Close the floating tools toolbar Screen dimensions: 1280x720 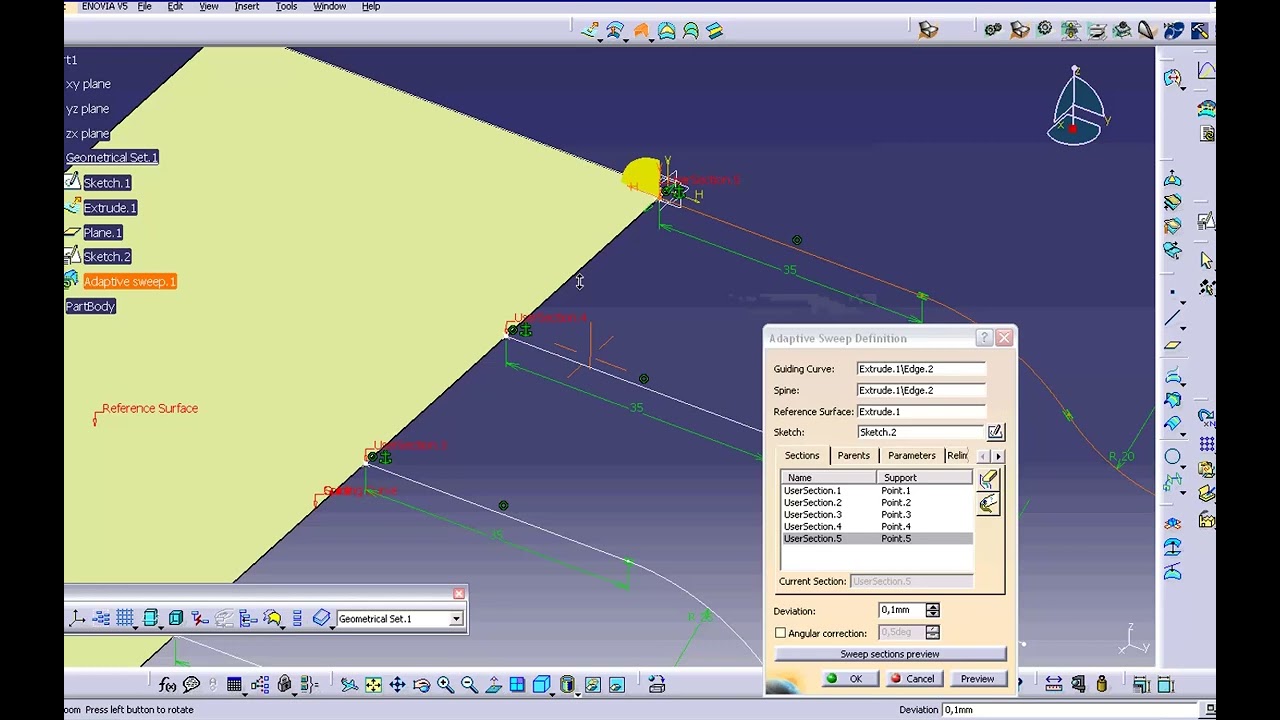(x=459, y=594)
